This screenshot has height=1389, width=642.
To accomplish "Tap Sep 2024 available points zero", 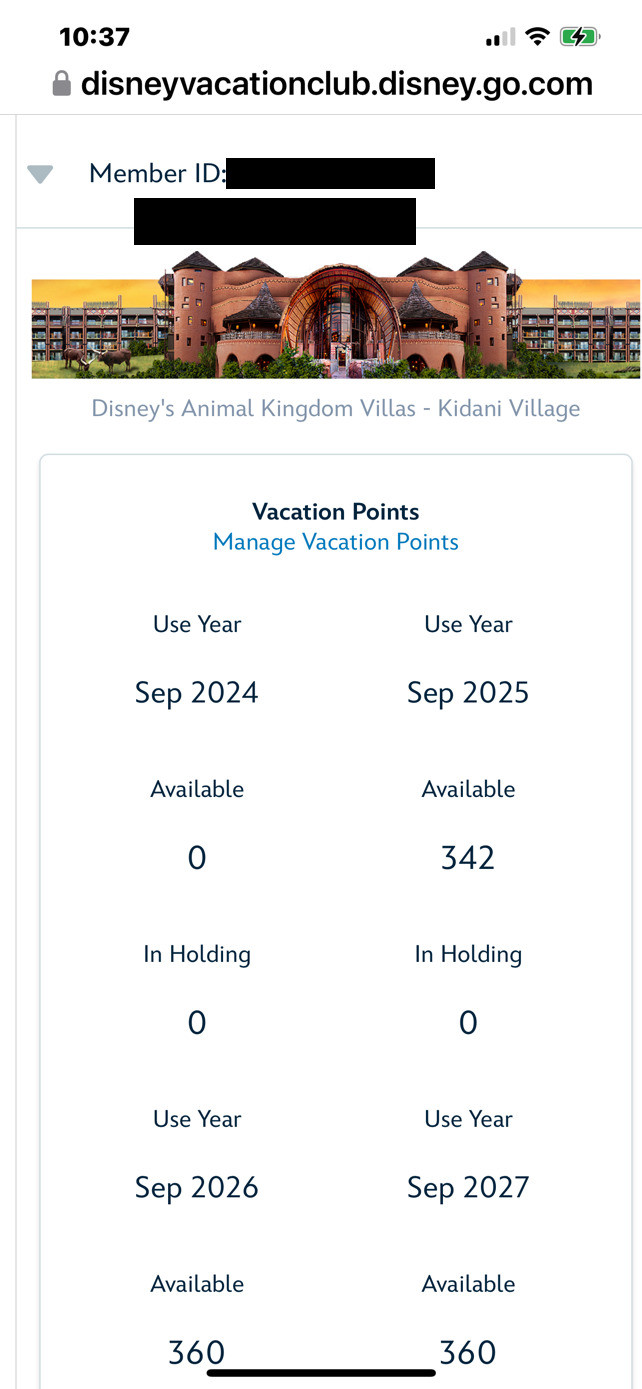I will [197, 858].
